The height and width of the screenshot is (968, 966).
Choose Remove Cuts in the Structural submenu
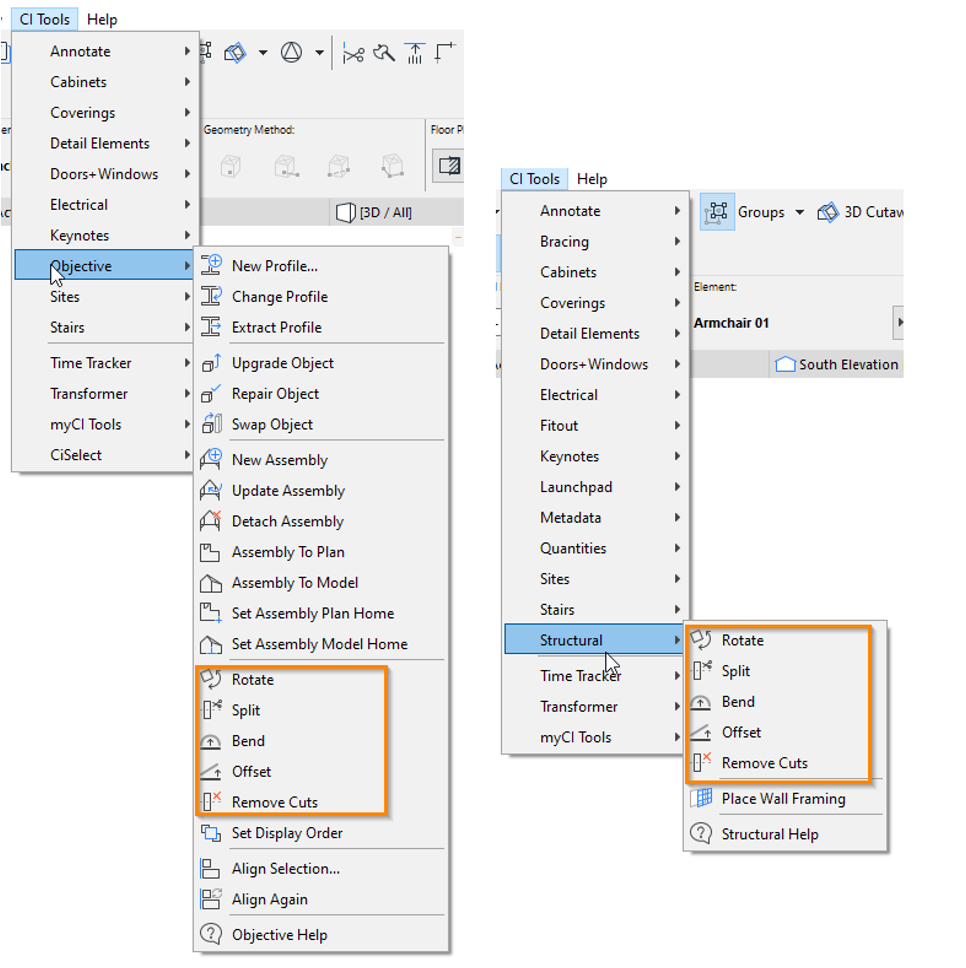[764, 763]
